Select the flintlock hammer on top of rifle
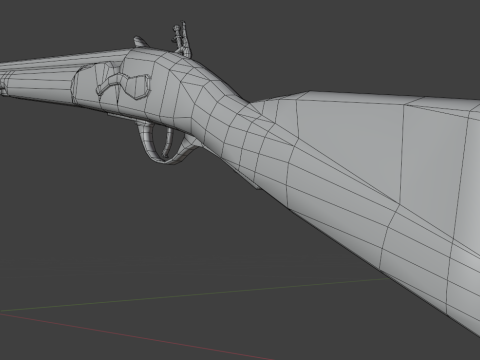The image size is (480, 360). (182, 39)
